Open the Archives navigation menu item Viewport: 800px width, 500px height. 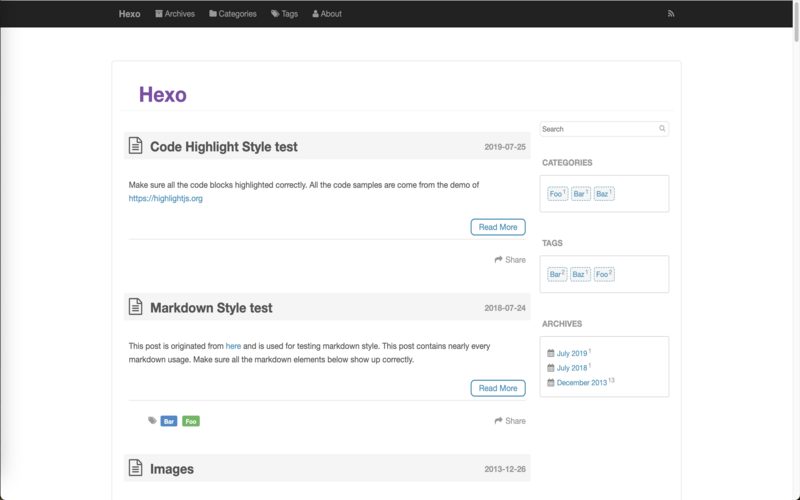(x=175, y=14)
